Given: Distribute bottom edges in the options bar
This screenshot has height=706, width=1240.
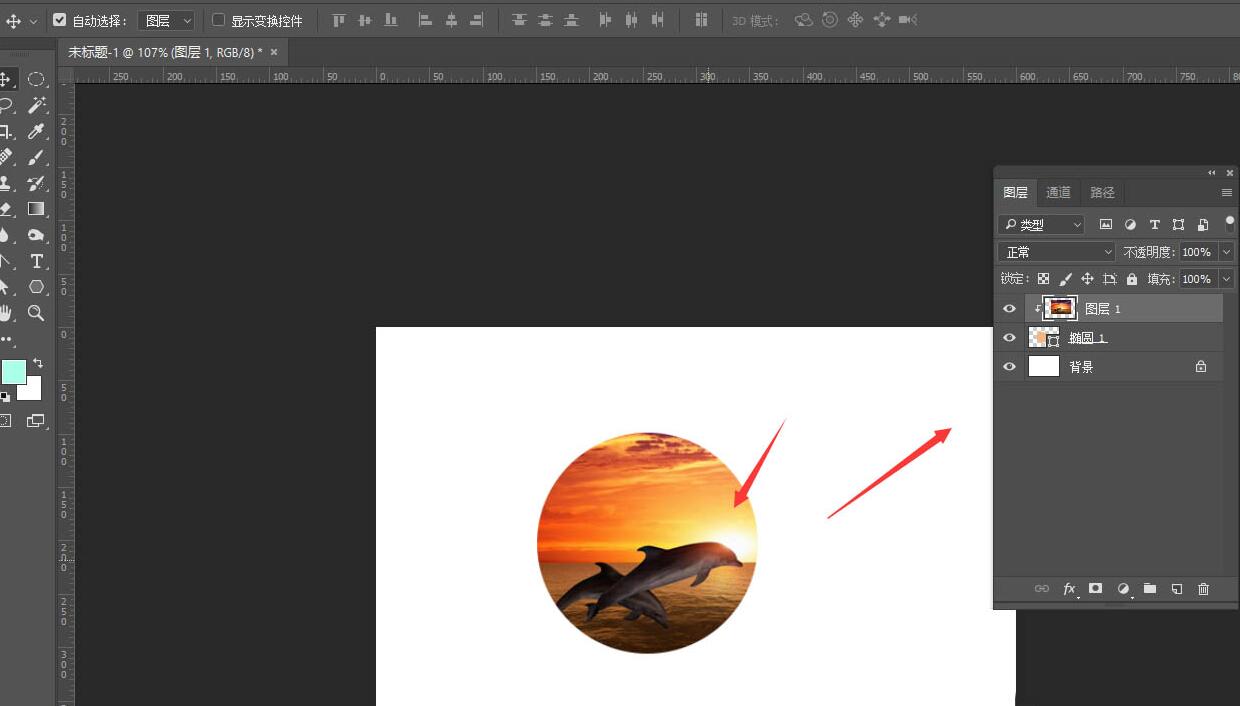Looking at the screenshot, I should tap(571, 20).
